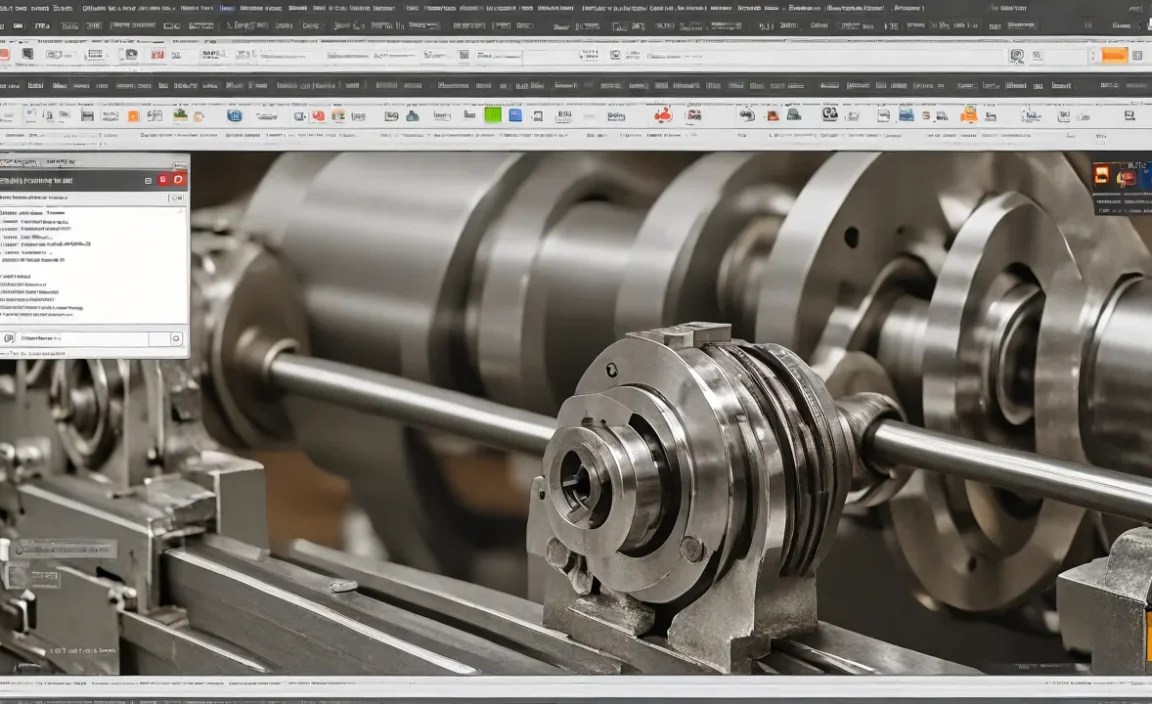The width and height of the screenshot is (1152, 704).
Task: Click the icon left of the dialog input field
Action: coord(9,339)
